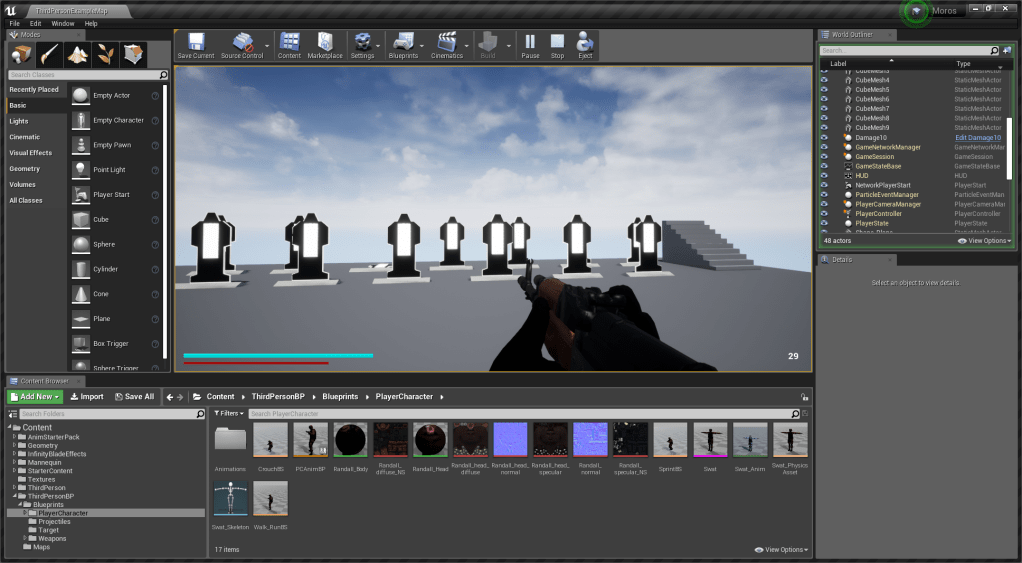Open the Content browser toolbar icon
This screenshot has height=563, width=1022.
(289, 42)
